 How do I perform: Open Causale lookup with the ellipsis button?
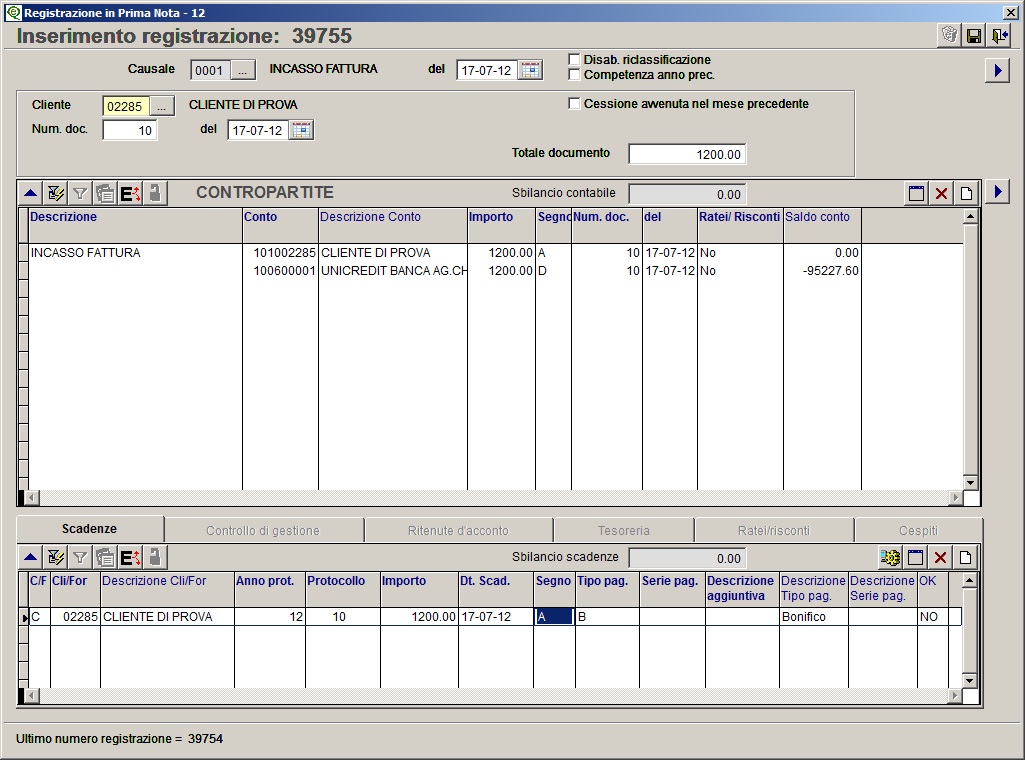[243, 70]
